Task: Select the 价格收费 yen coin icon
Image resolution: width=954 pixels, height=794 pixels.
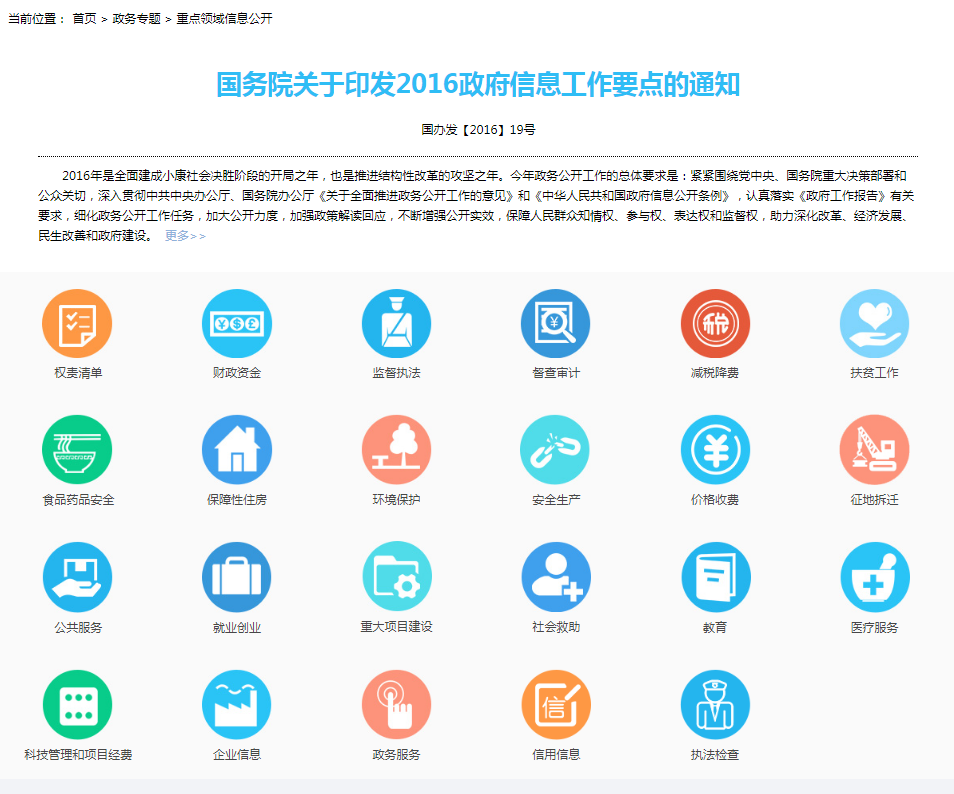Action: (x=715, y=450)
